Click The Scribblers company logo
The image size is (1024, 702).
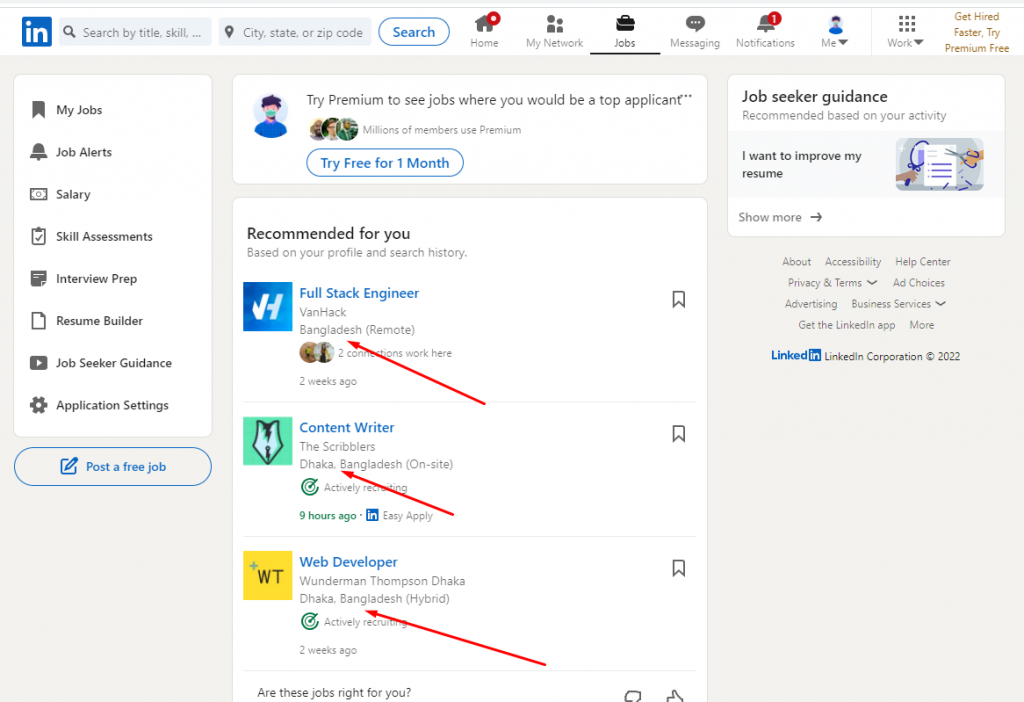[268, 441]
